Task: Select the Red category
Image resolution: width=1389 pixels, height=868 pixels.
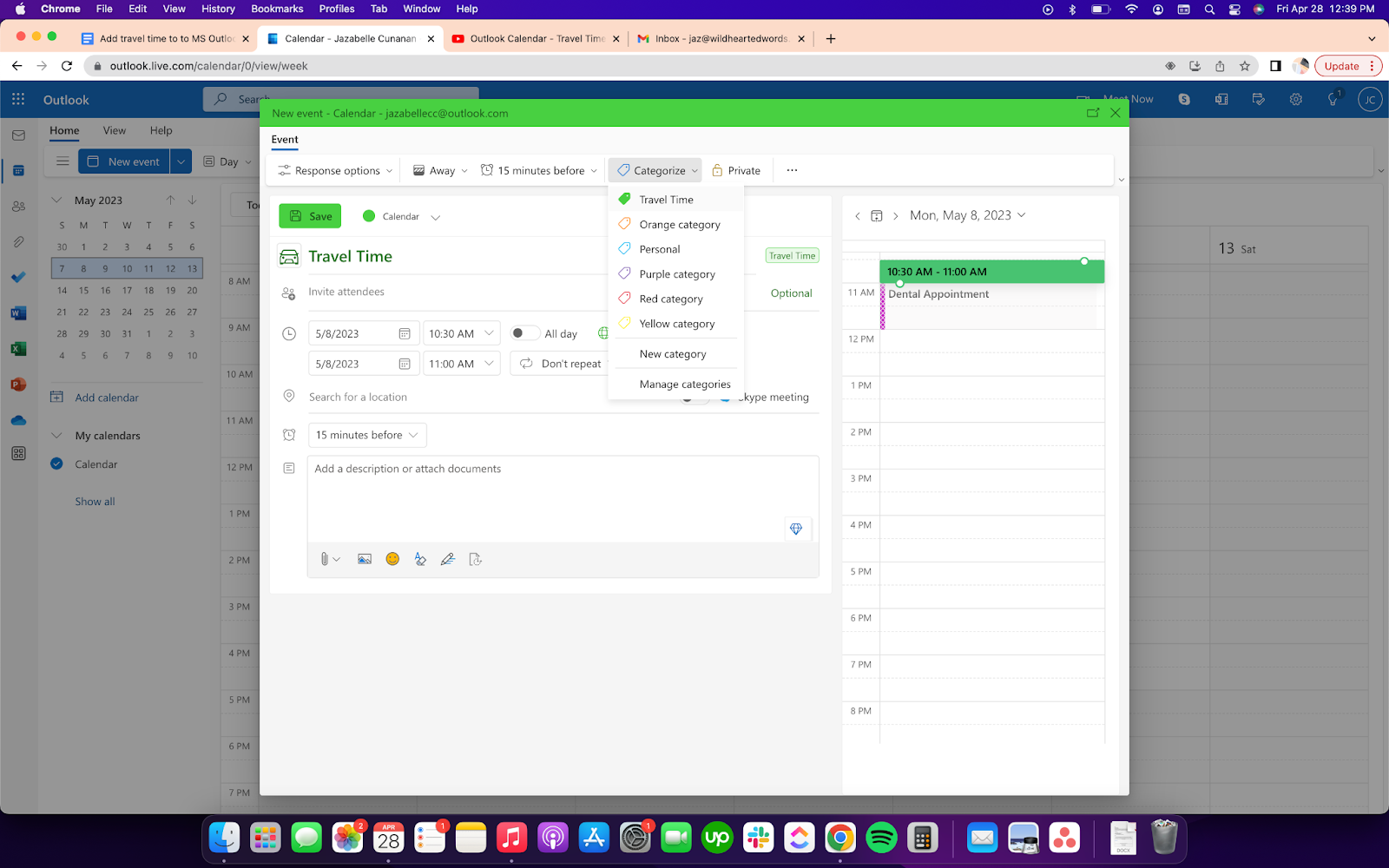Action: pos(676,299)
